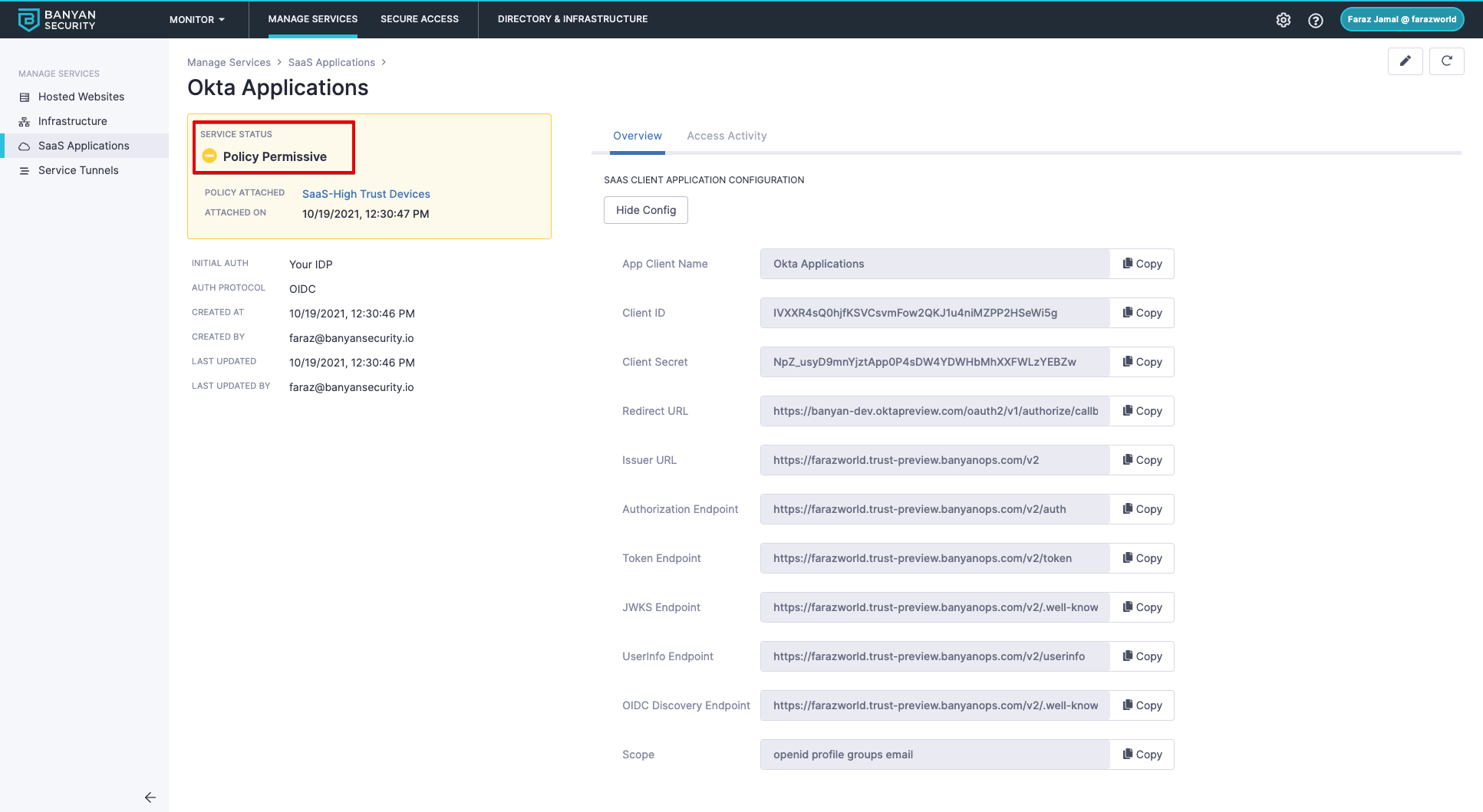The width and height of the screenshot is (1483, 812).
Task: Click the refresh icon button
Action: point(1446,61)
